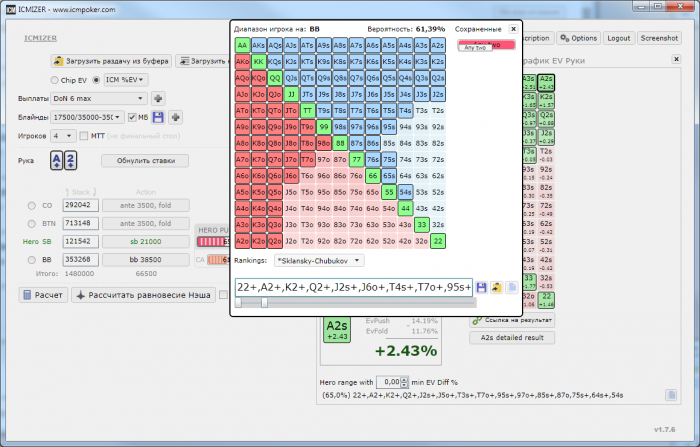Select the AKs cell in range grid

pos(258,45)
